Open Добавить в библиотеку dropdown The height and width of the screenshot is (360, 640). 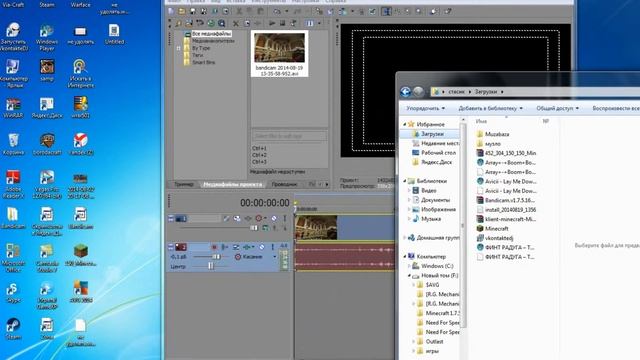coord(490,108)
